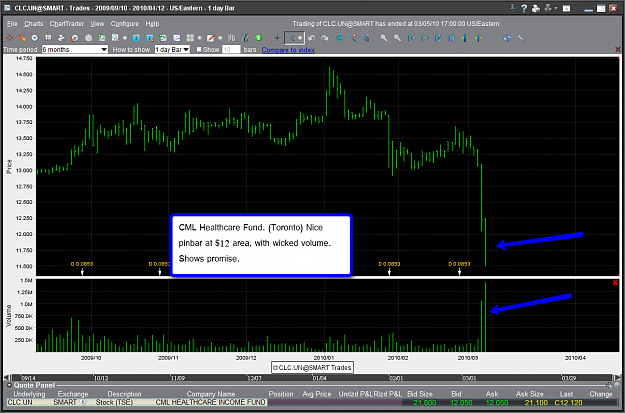The image size is (625, 413).
Task: Open the Help menu
Action: coord(152,24)
